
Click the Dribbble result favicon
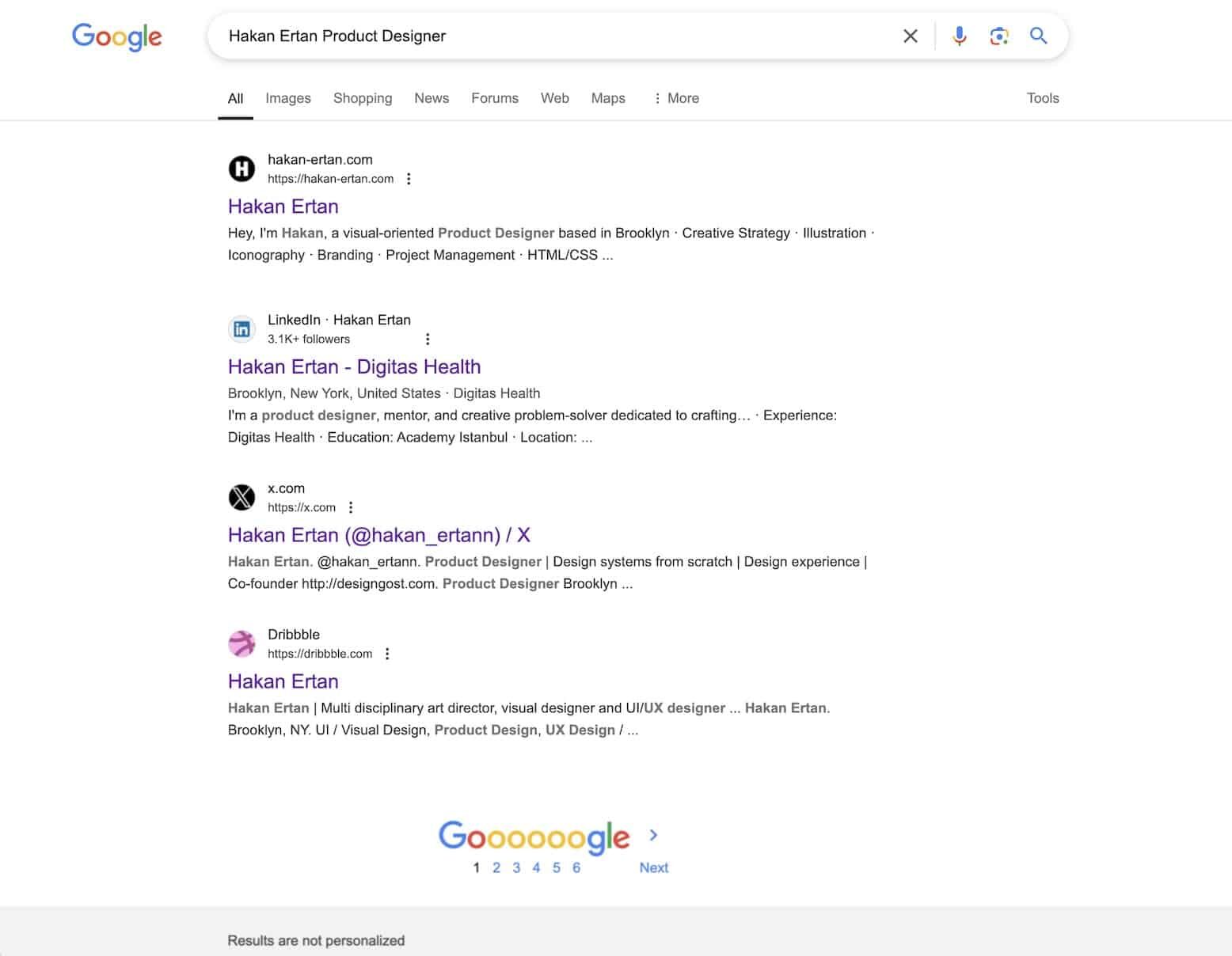[241, 643]
